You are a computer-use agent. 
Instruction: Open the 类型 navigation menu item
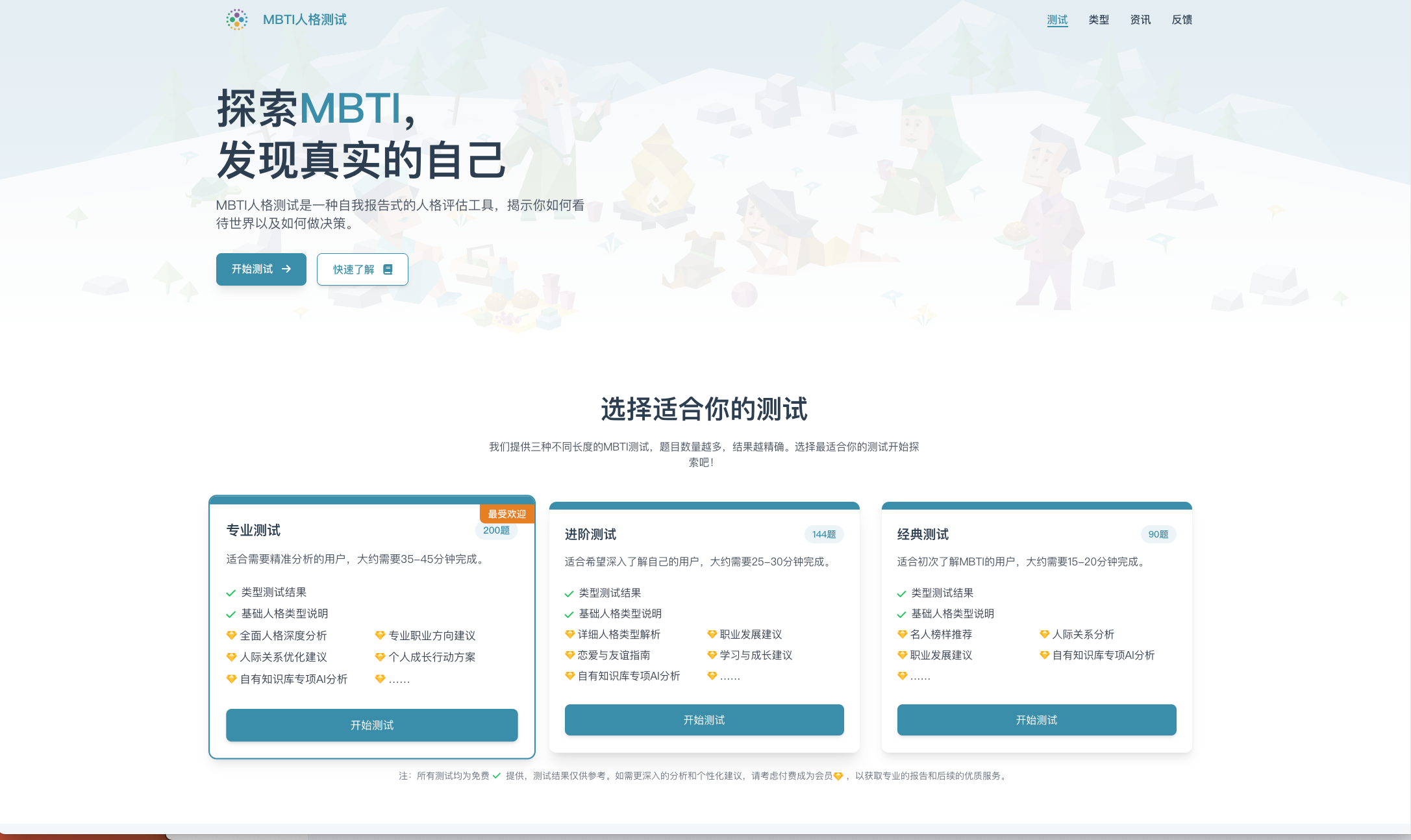(1099, 19)
